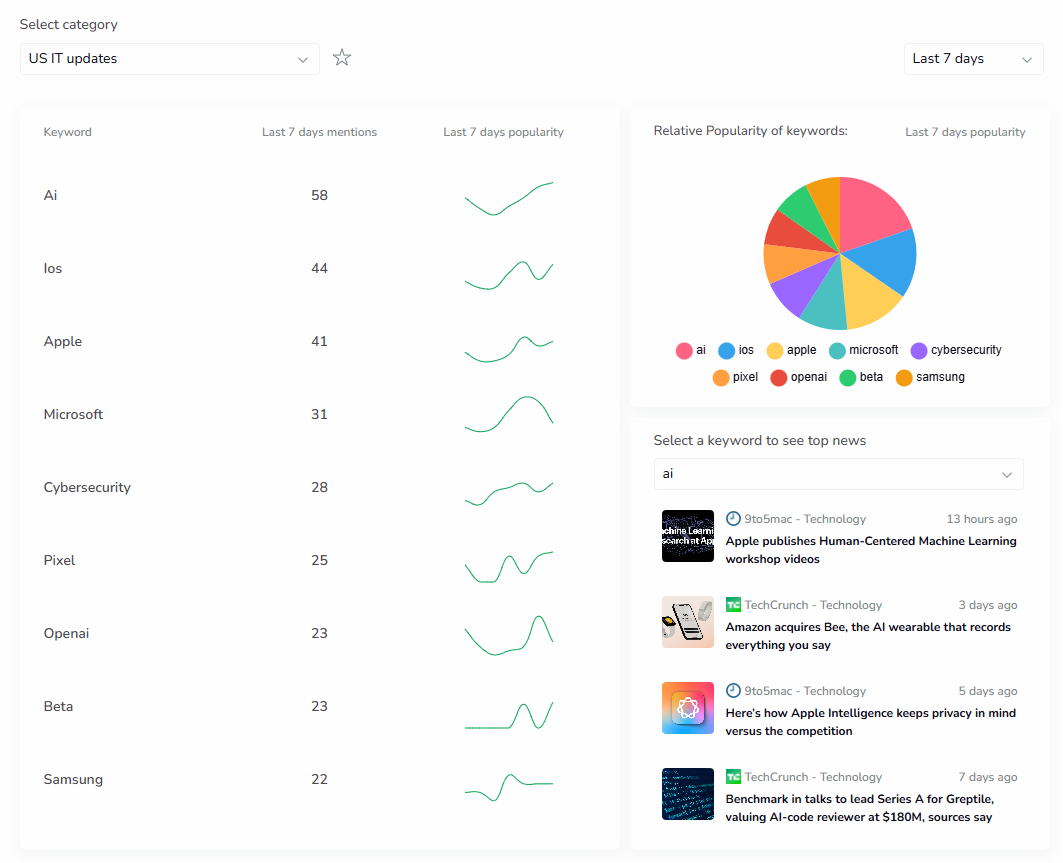Open the article about Amazon acquiring Bee

point(870,635)
